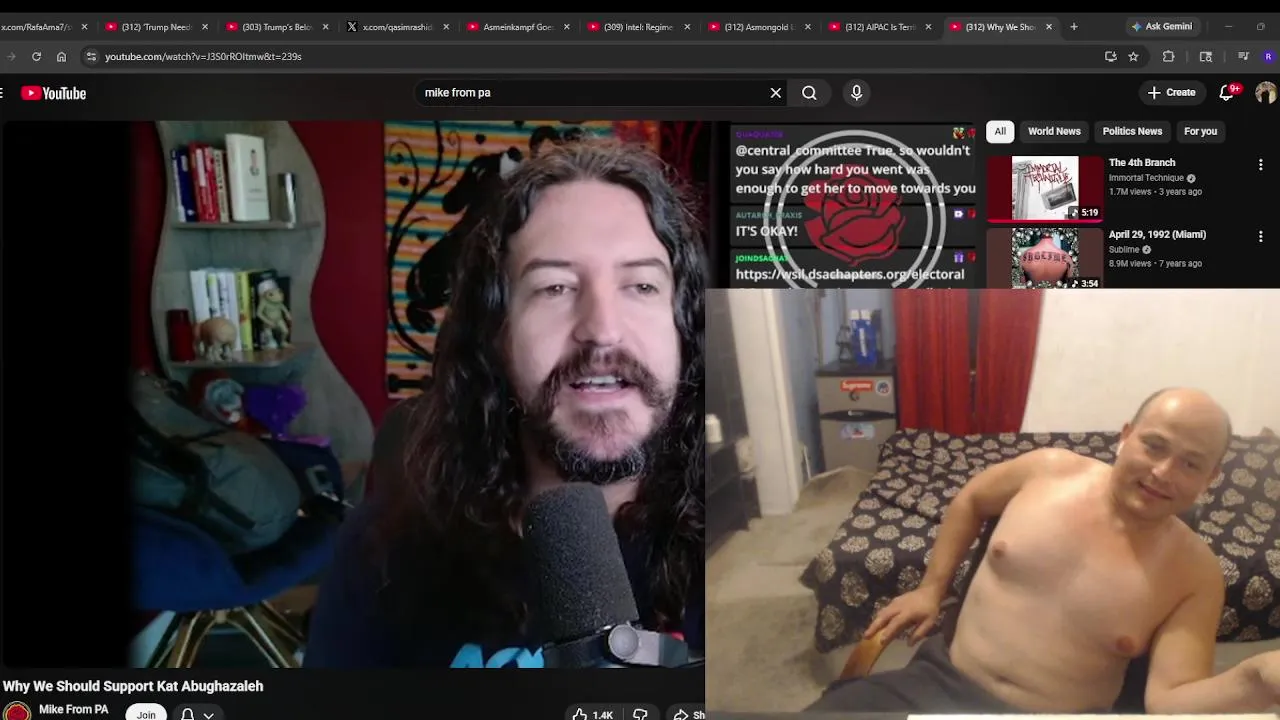This screenshot has width=1280, height=720.
Task: Click the 1.4K like count
Action: pos(602,715)
